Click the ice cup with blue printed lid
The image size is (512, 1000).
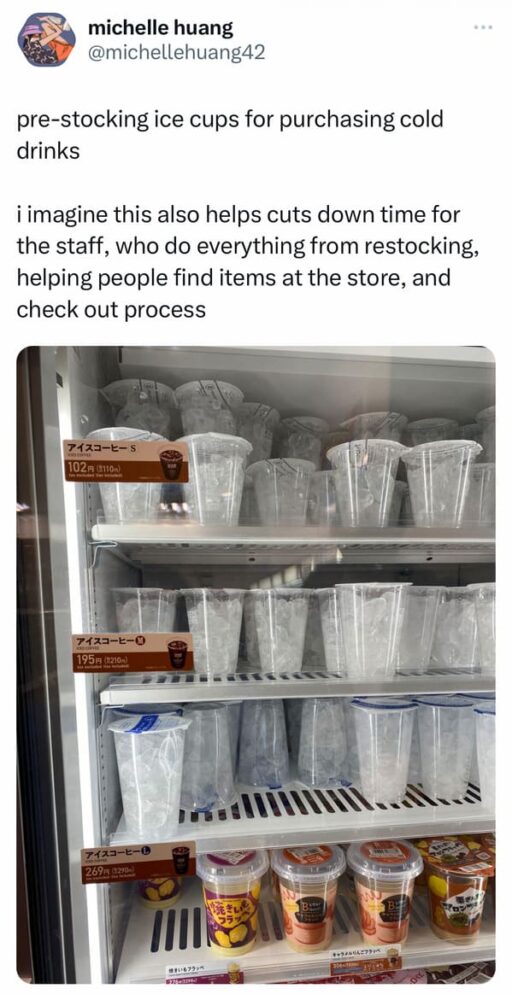[149, 773]
